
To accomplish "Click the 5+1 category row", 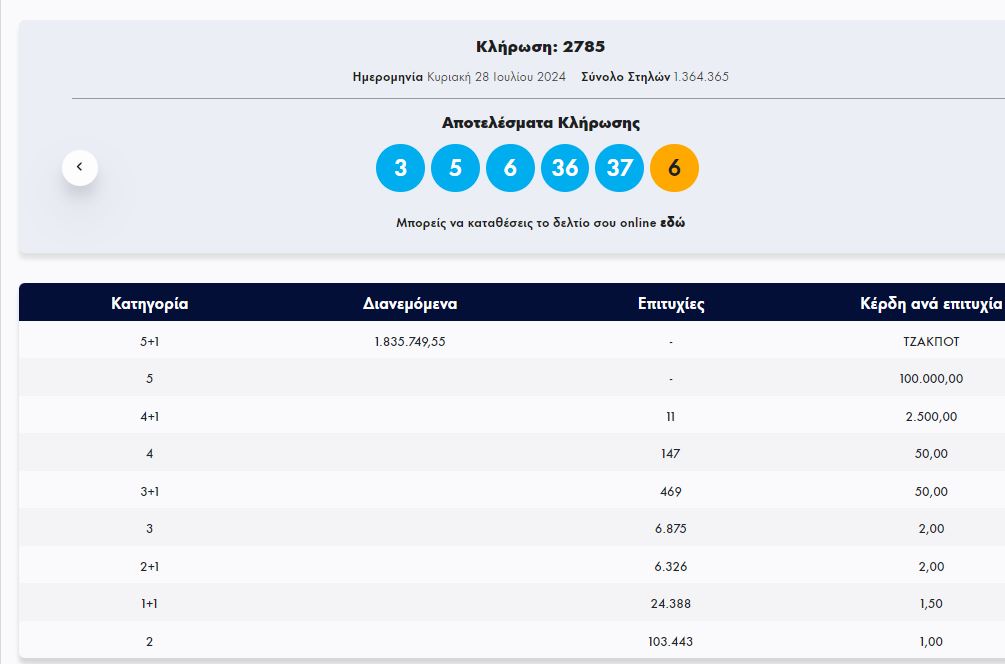I will [150, 341].
